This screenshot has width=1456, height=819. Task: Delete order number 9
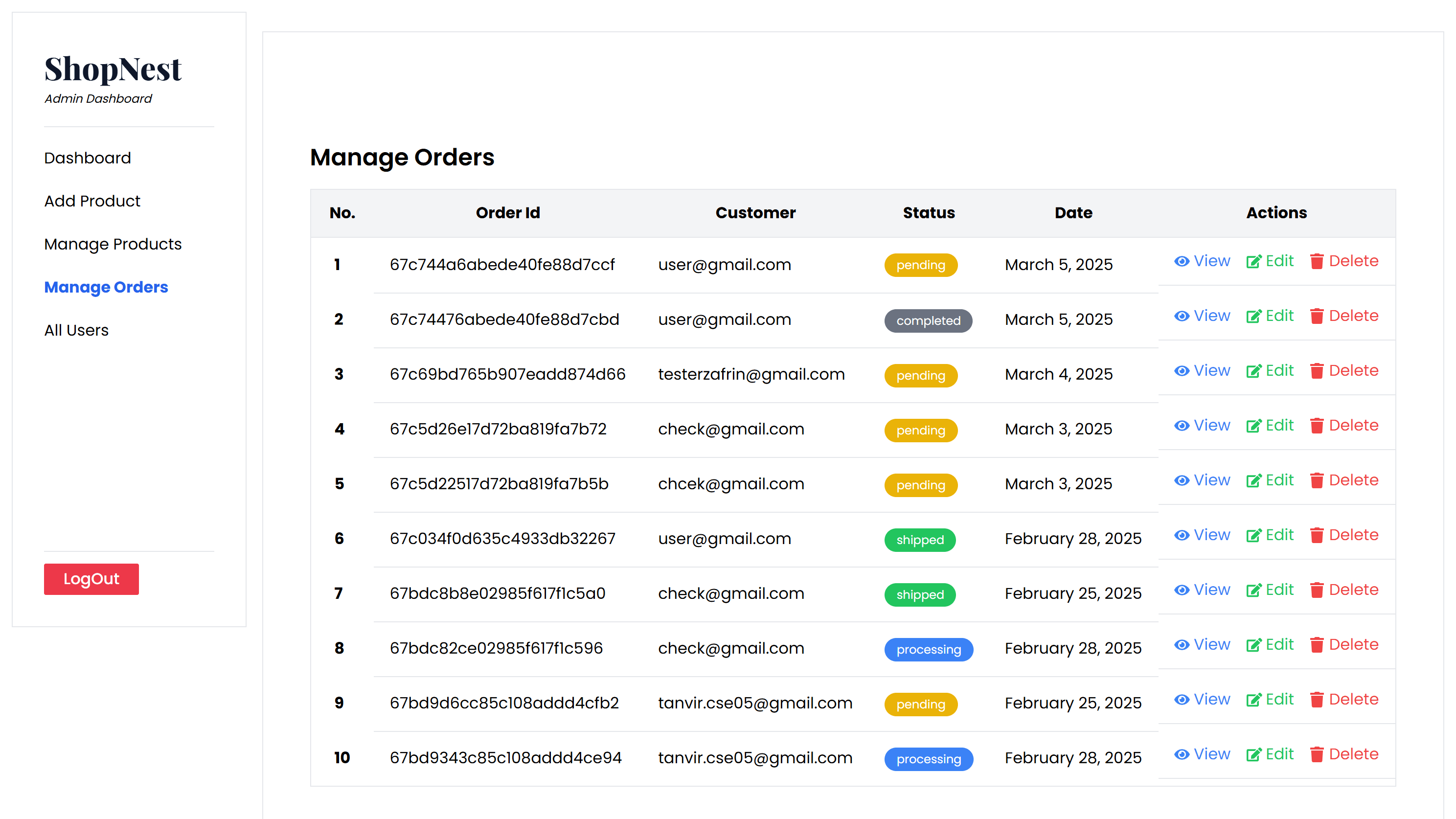tap(1344, 700)
